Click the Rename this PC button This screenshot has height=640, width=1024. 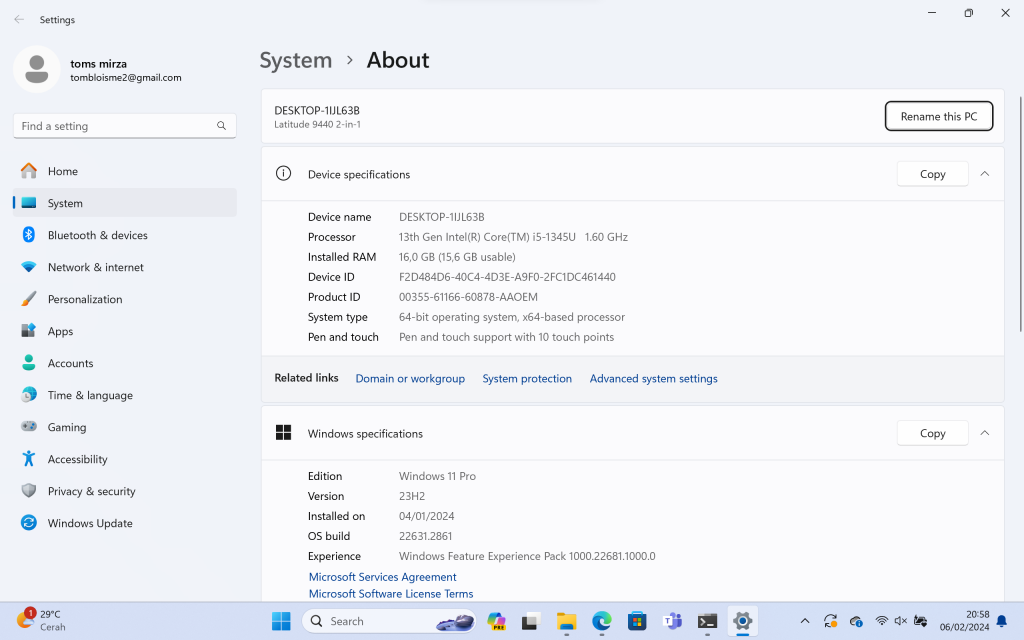(x=938, y=116)
